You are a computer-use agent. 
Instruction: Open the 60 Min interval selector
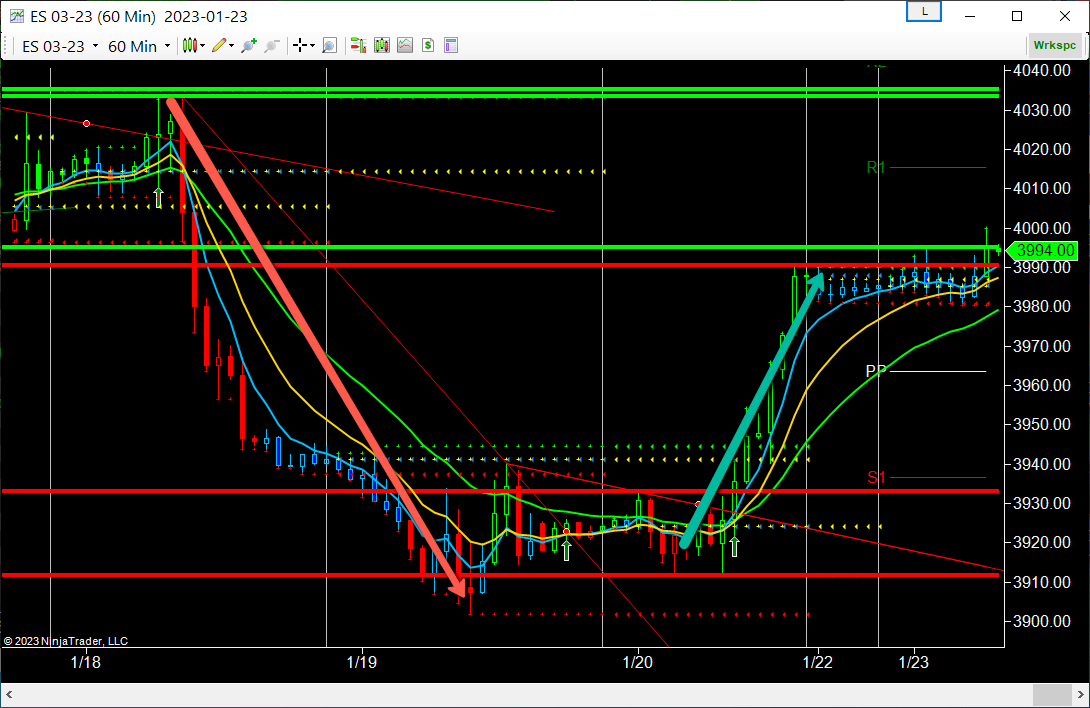click(138, 46)
